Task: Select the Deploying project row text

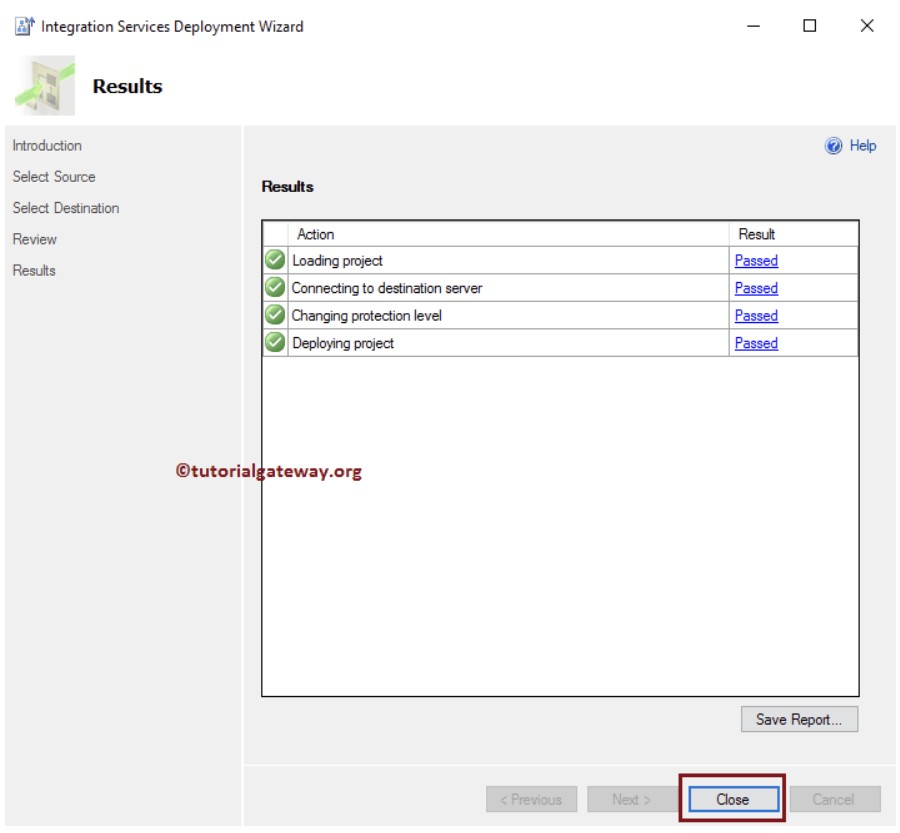Action: (x=343, y=343)
